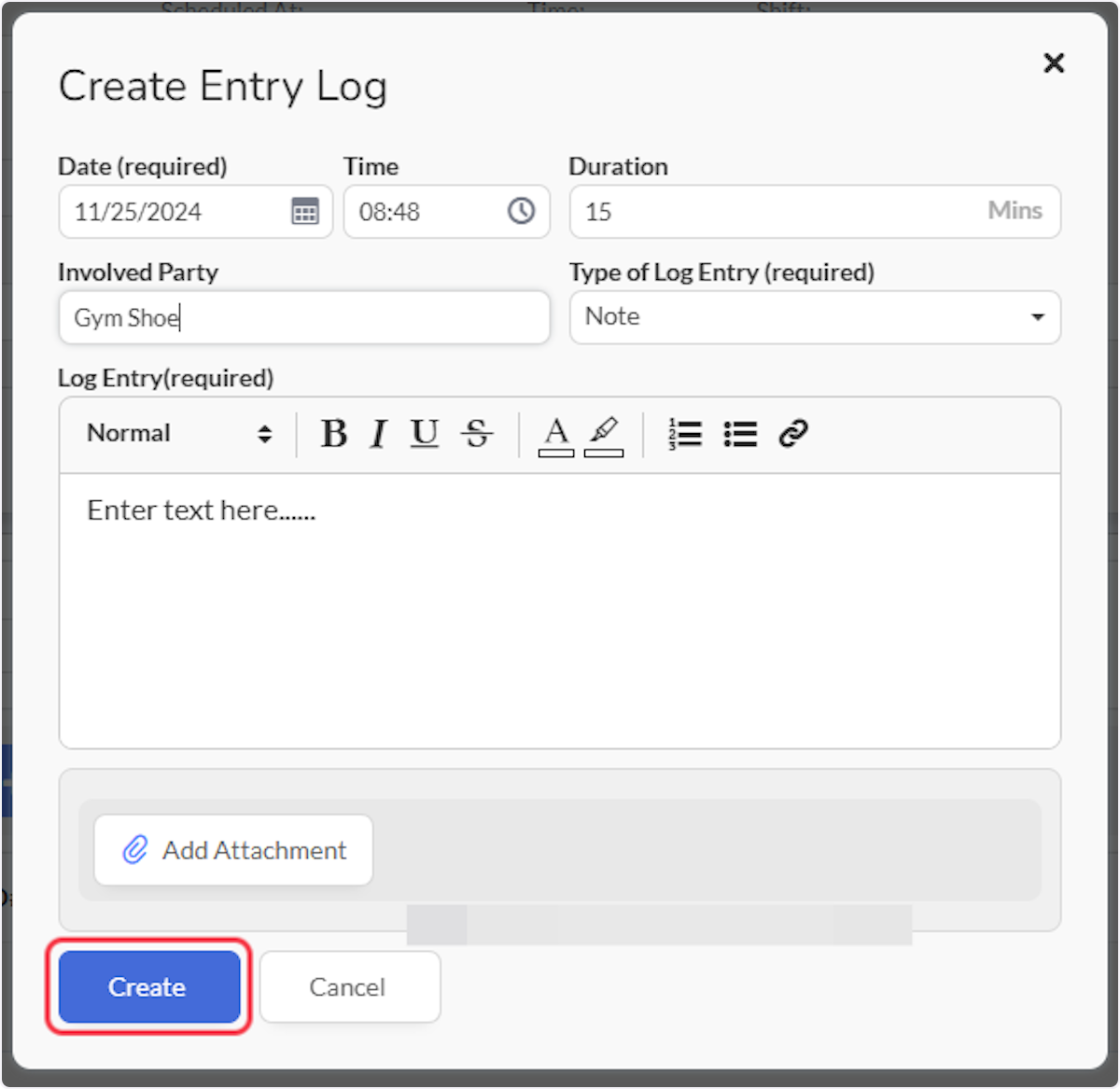This screenshot has width=1120, height=1089.
Task: Toggle bold formatting
Action: [333, 434]
